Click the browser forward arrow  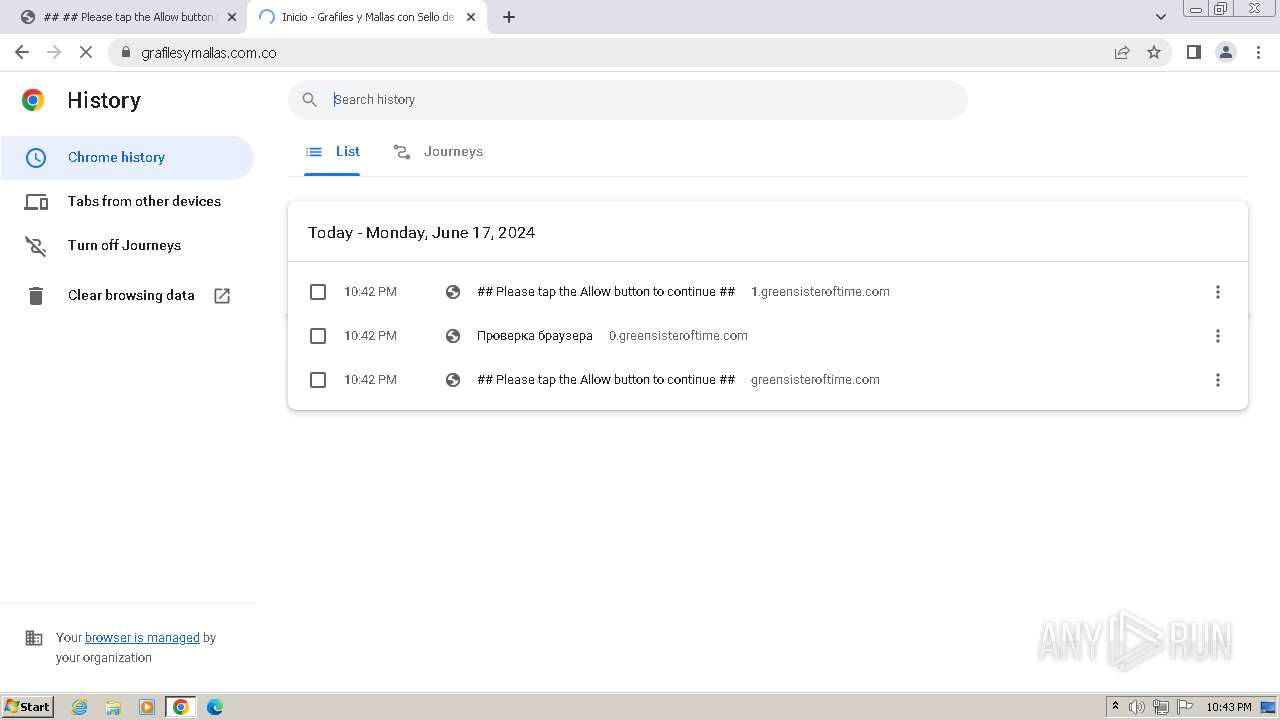pos(54,52)
